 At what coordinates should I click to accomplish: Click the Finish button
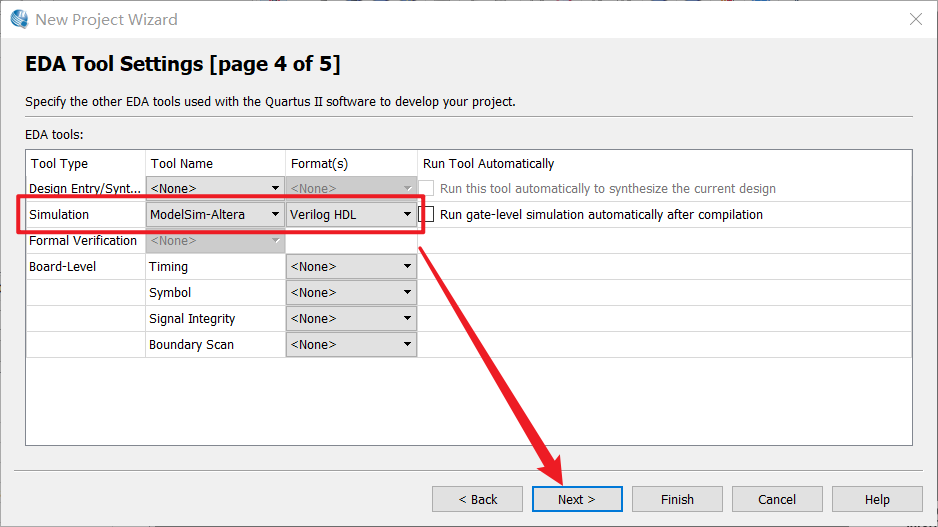point(677,499)
